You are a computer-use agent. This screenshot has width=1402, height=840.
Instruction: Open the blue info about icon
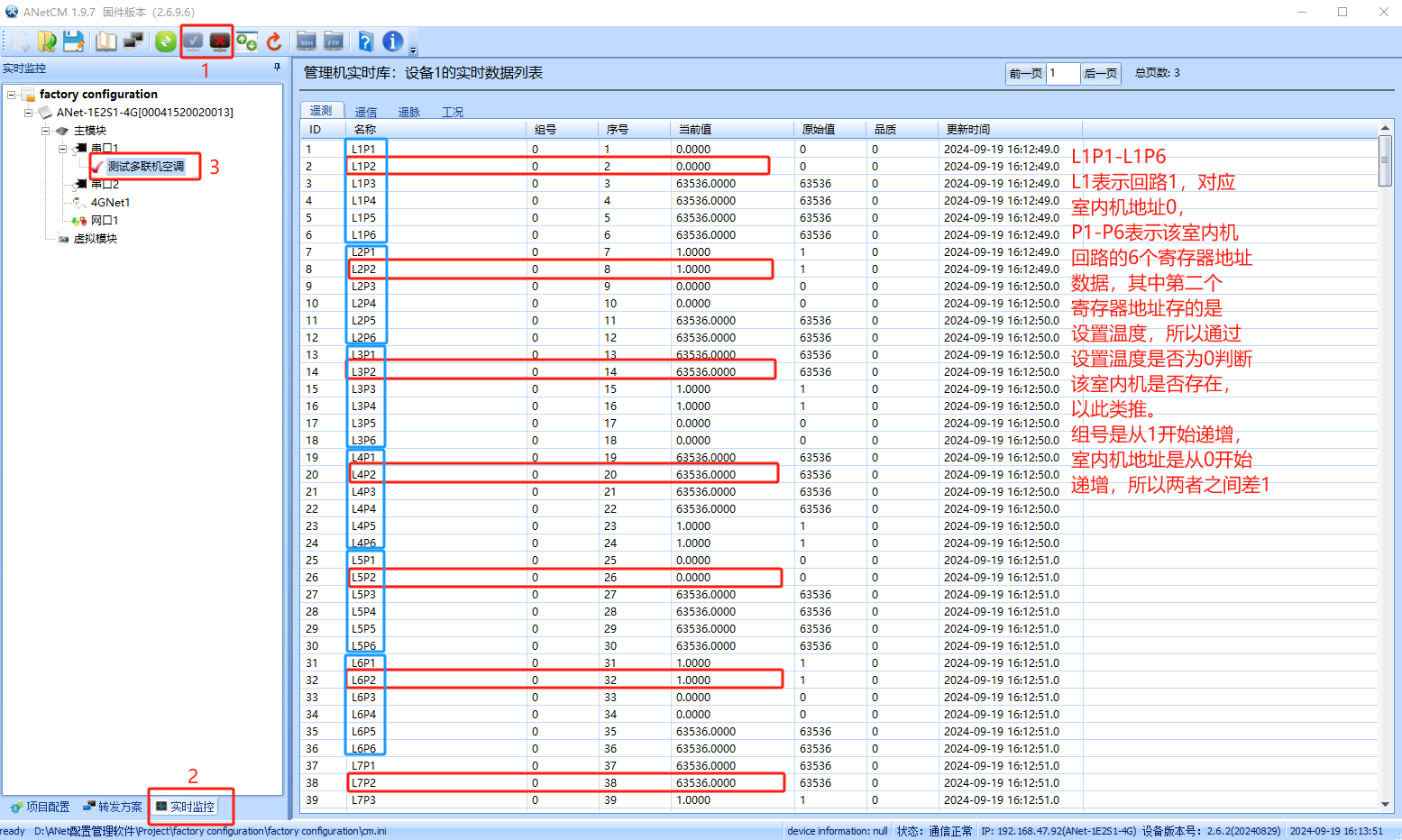pyautogui.click(x=392, y=41)
